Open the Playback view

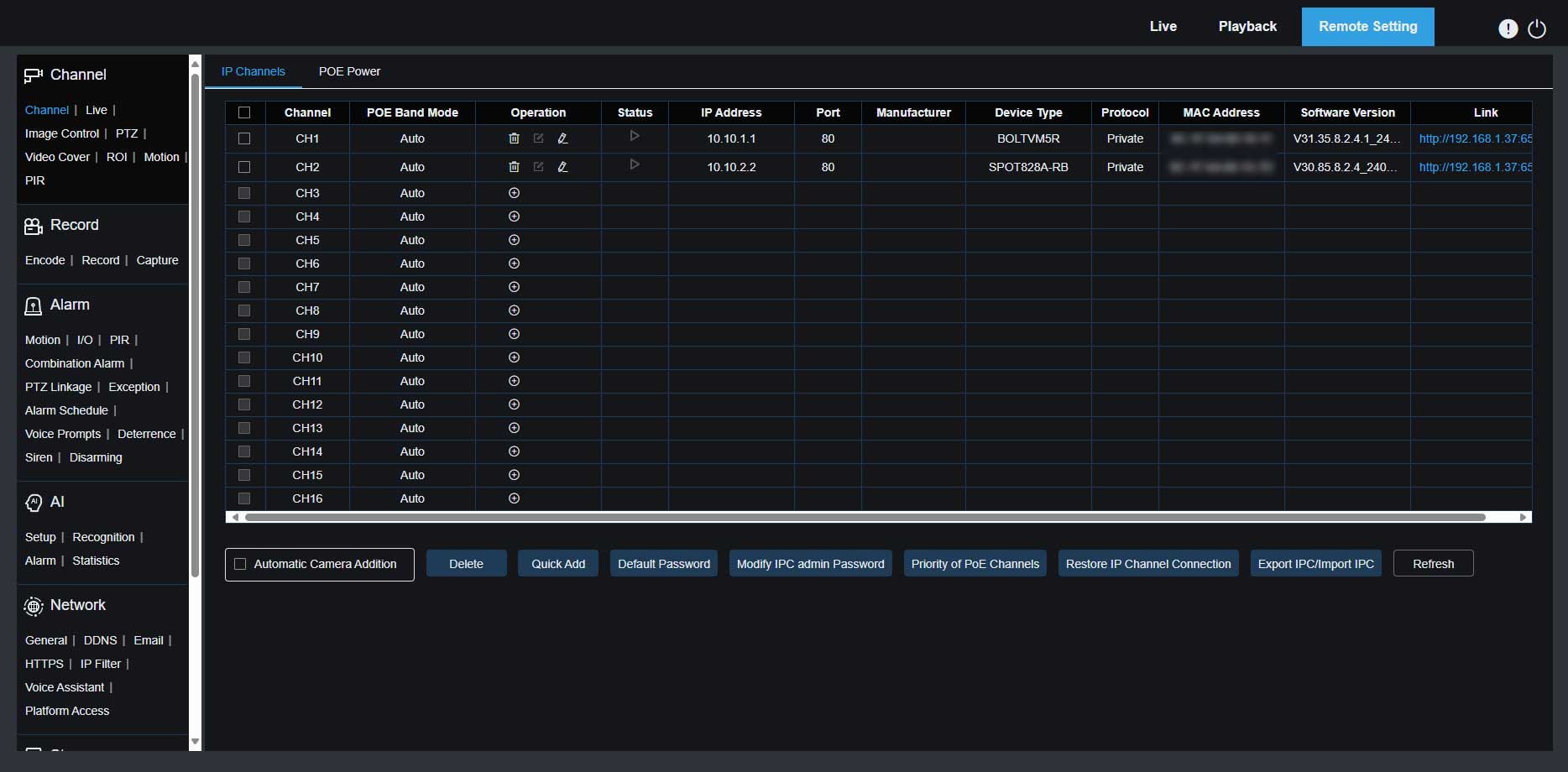pyautogui.click(x=1247, y=26)
